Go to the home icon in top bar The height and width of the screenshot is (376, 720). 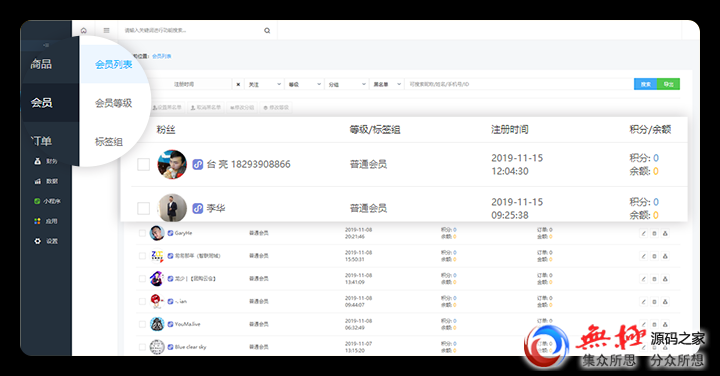84,31
